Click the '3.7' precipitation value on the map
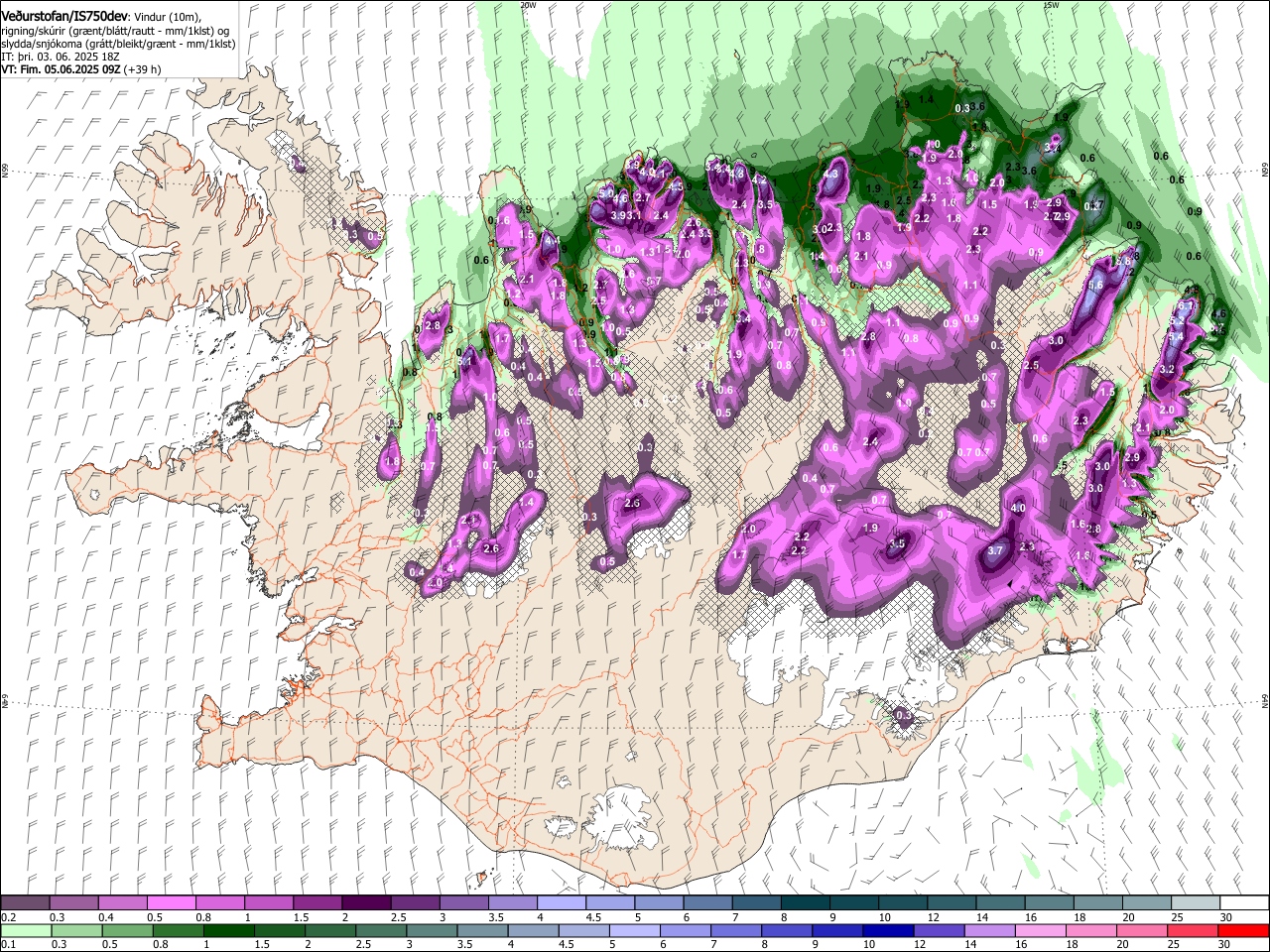Image resolution: width=1270 pixels, height=952 pixels. pos(997,550)
